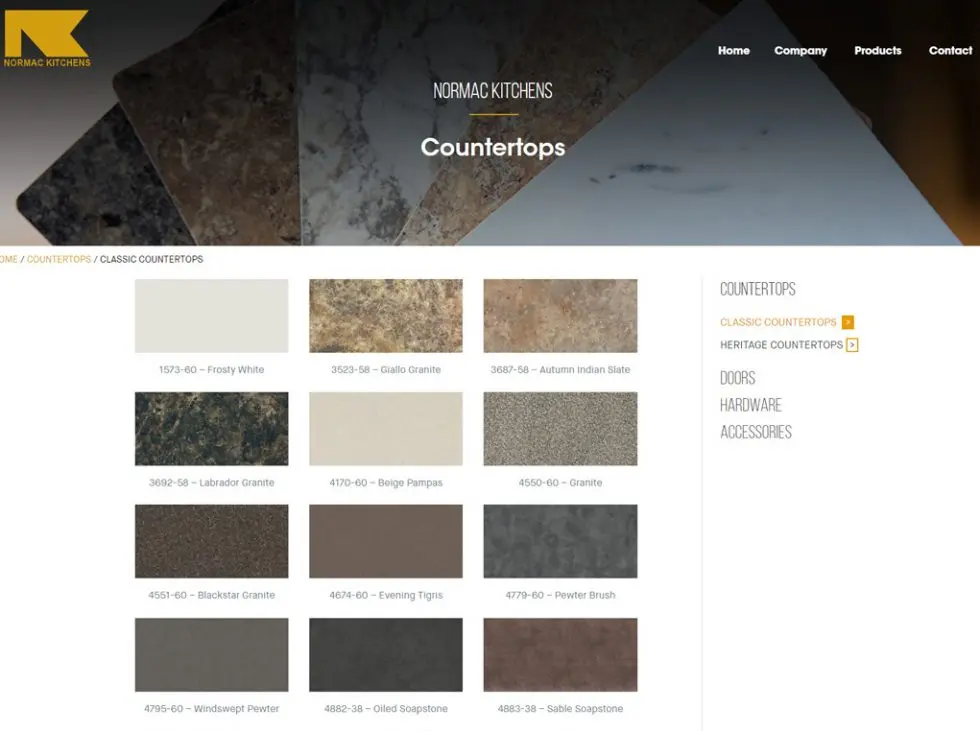This screenshot has height=731, width=980.
Task: Select the Frosty White swatch image
Action: pos(211,316)
